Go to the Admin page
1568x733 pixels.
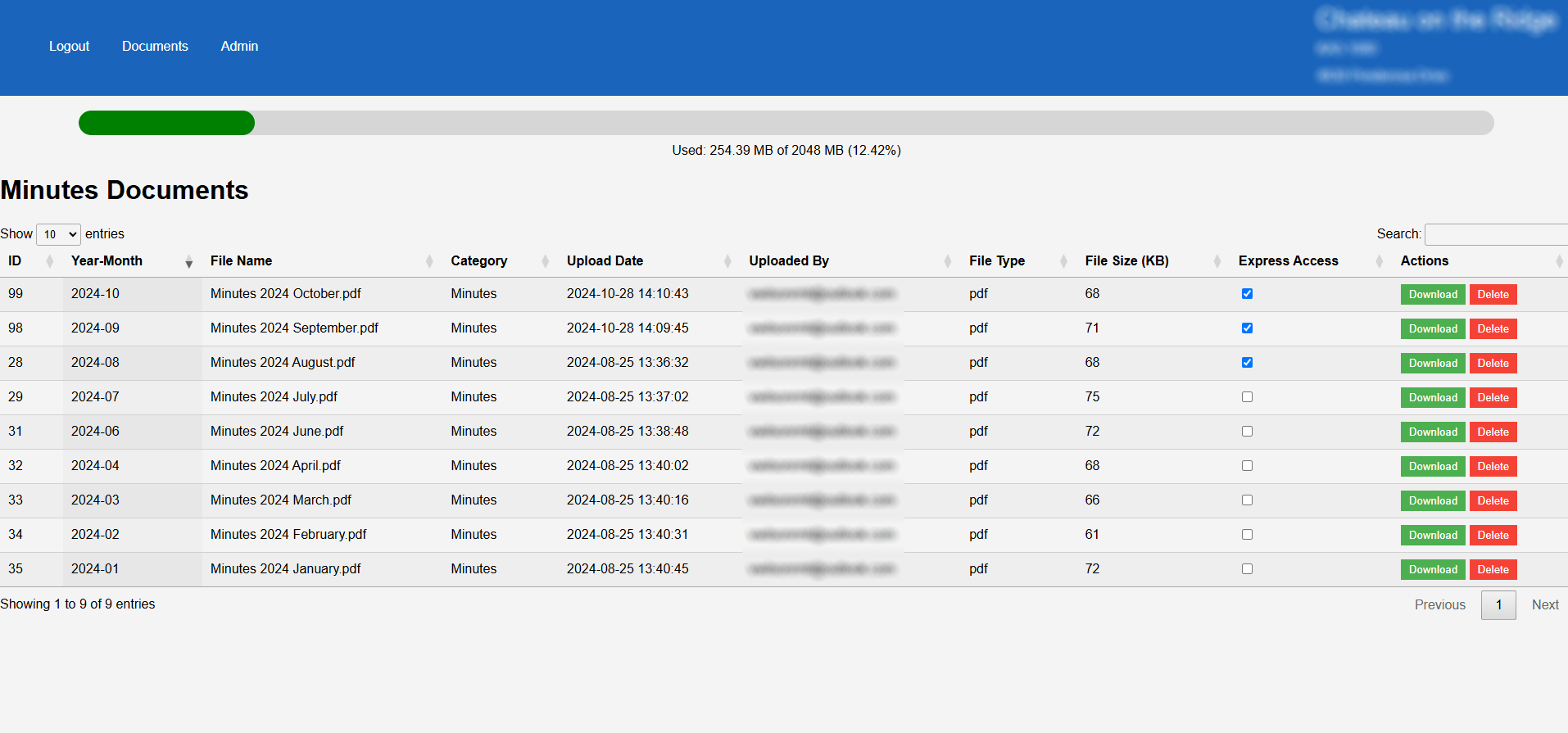[239, 47]
